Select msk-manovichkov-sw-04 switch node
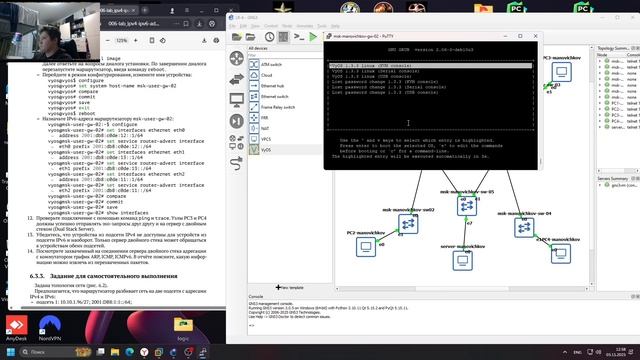This screenshot has height=360, width=640. 524,228
